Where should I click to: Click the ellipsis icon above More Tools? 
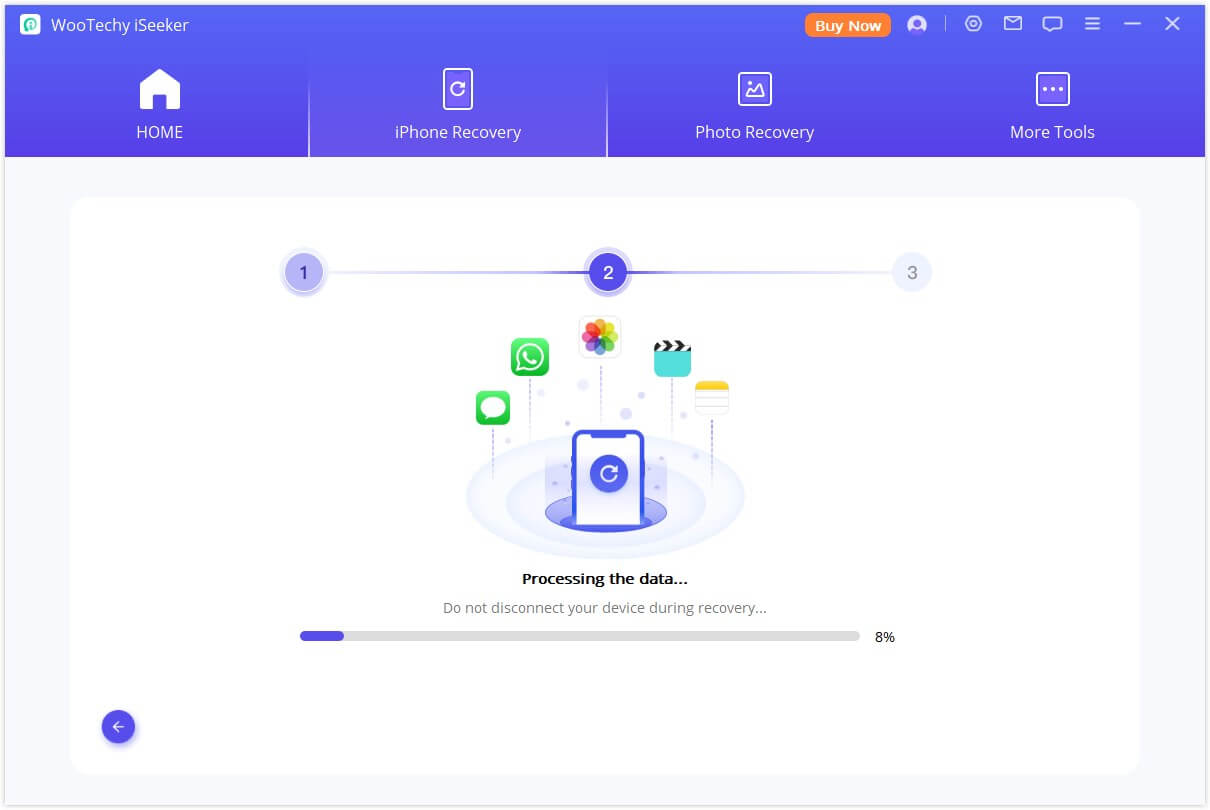coord(1052,88)
